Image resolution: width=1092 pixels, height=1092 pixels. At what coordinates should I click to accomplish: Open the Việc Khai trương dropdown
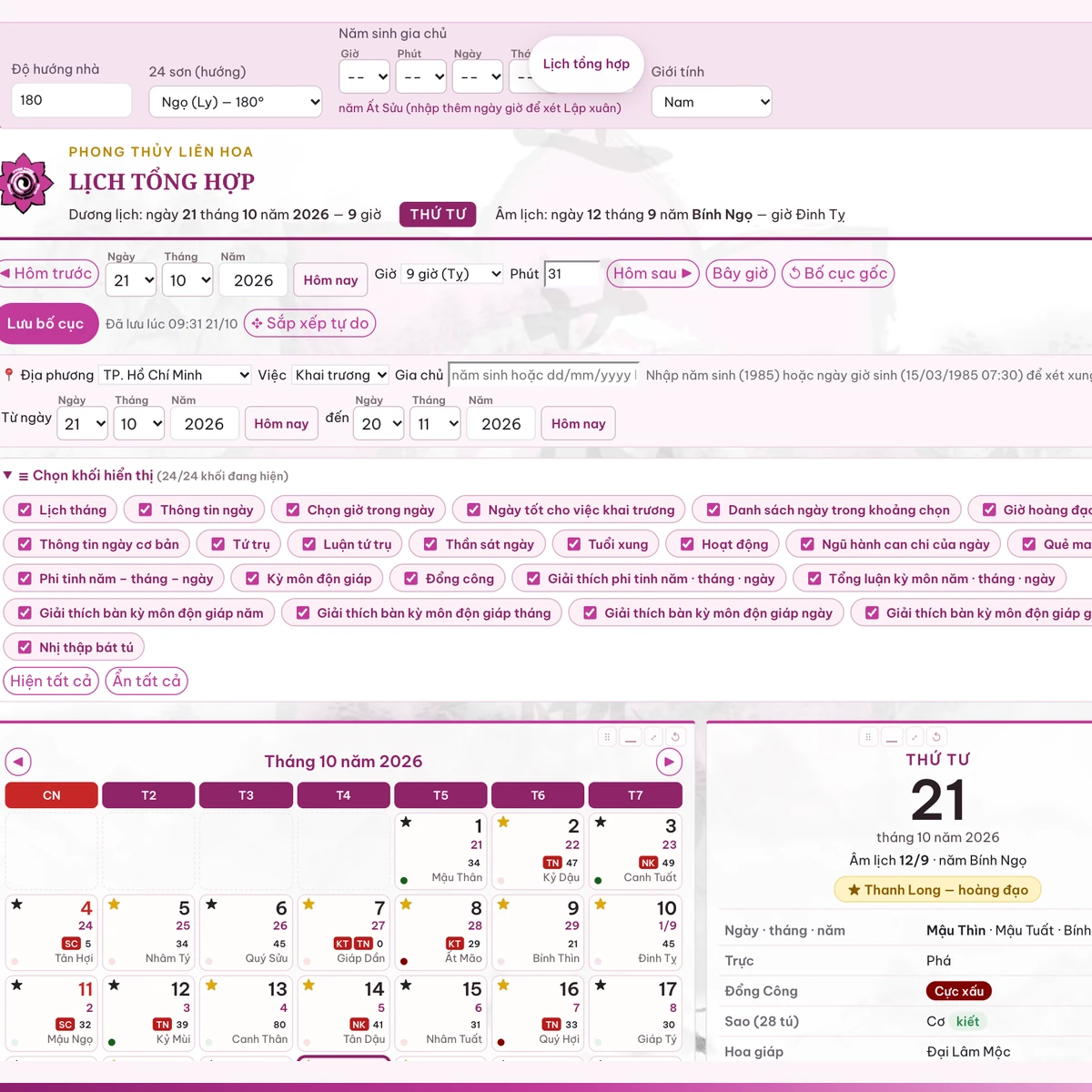click(x=340, y=375)
